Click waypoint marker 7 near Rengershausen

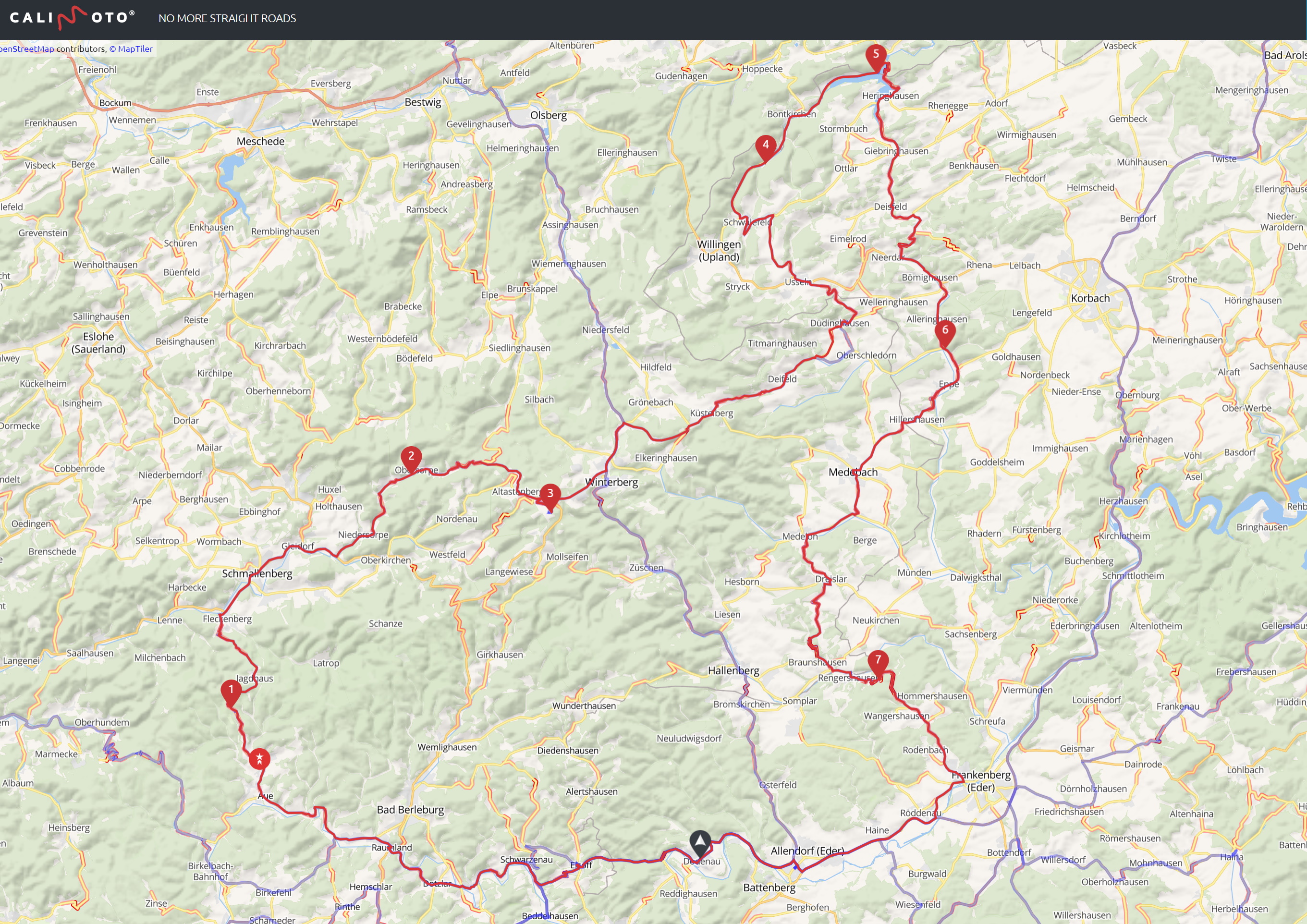[878, 661]
